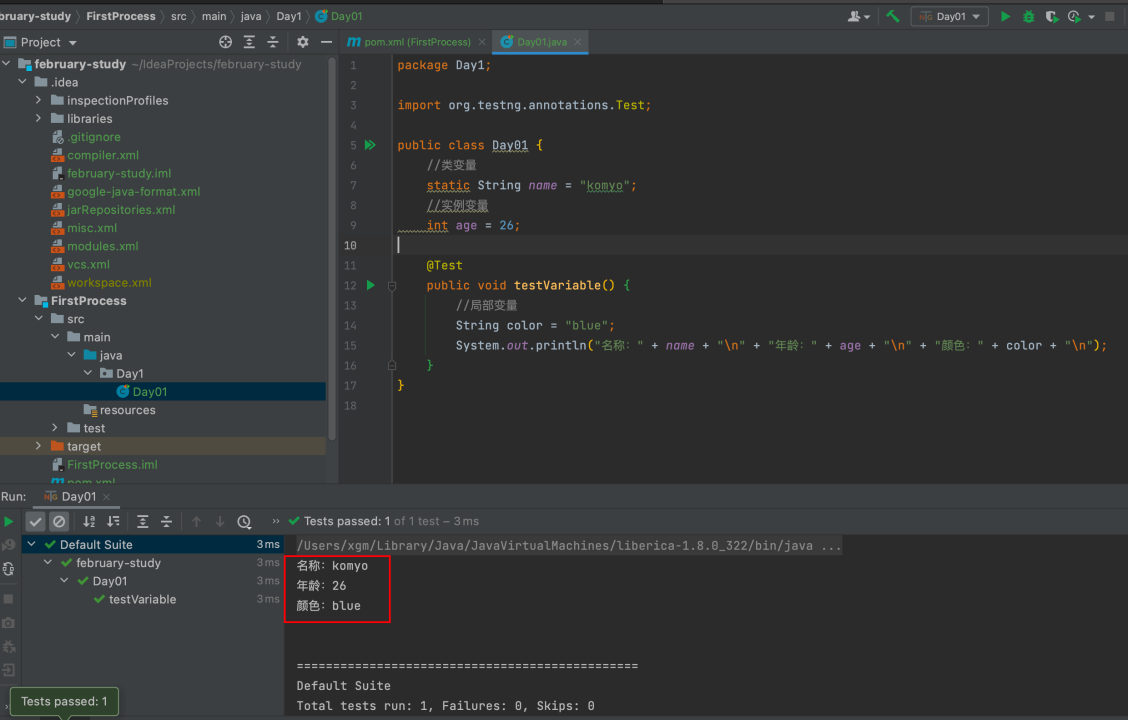Expand the target folder

[39, 446]
